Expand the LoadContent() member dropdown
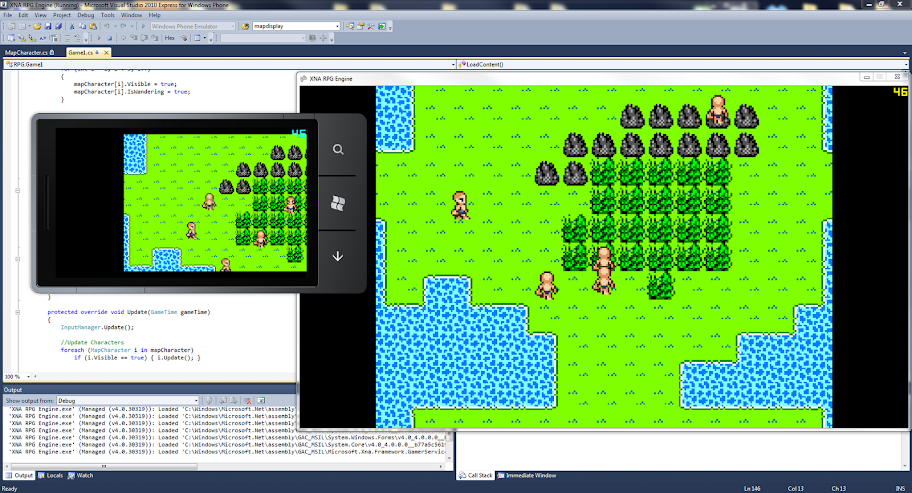 click(907, 65)
